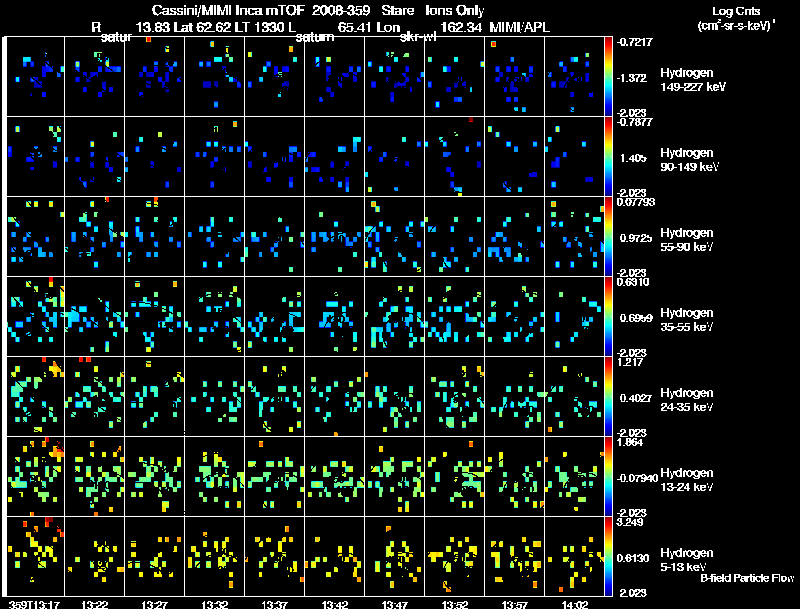
Task: Click the '1.217' color scale value
Action: pos(630,362)
